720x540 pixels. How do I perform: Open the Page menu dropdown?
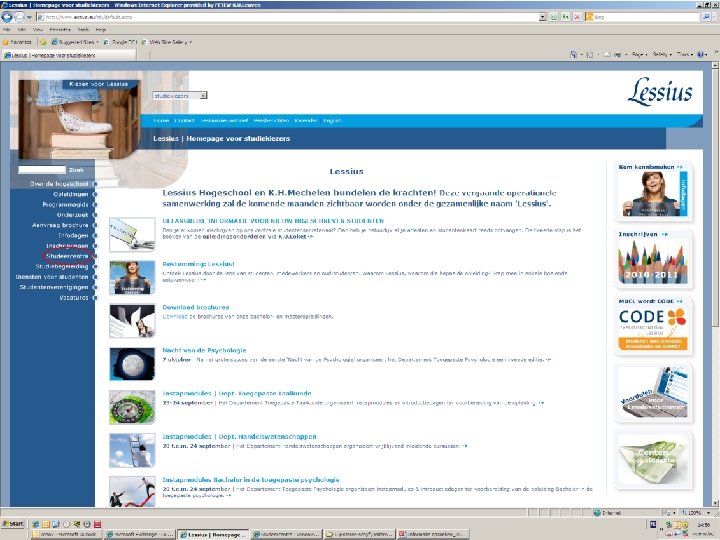(x=639, y=54)
